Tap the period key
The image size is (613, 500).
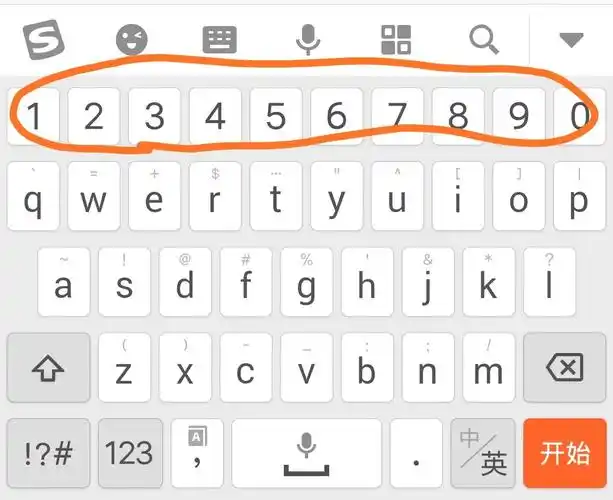click(x=416, y=453)
